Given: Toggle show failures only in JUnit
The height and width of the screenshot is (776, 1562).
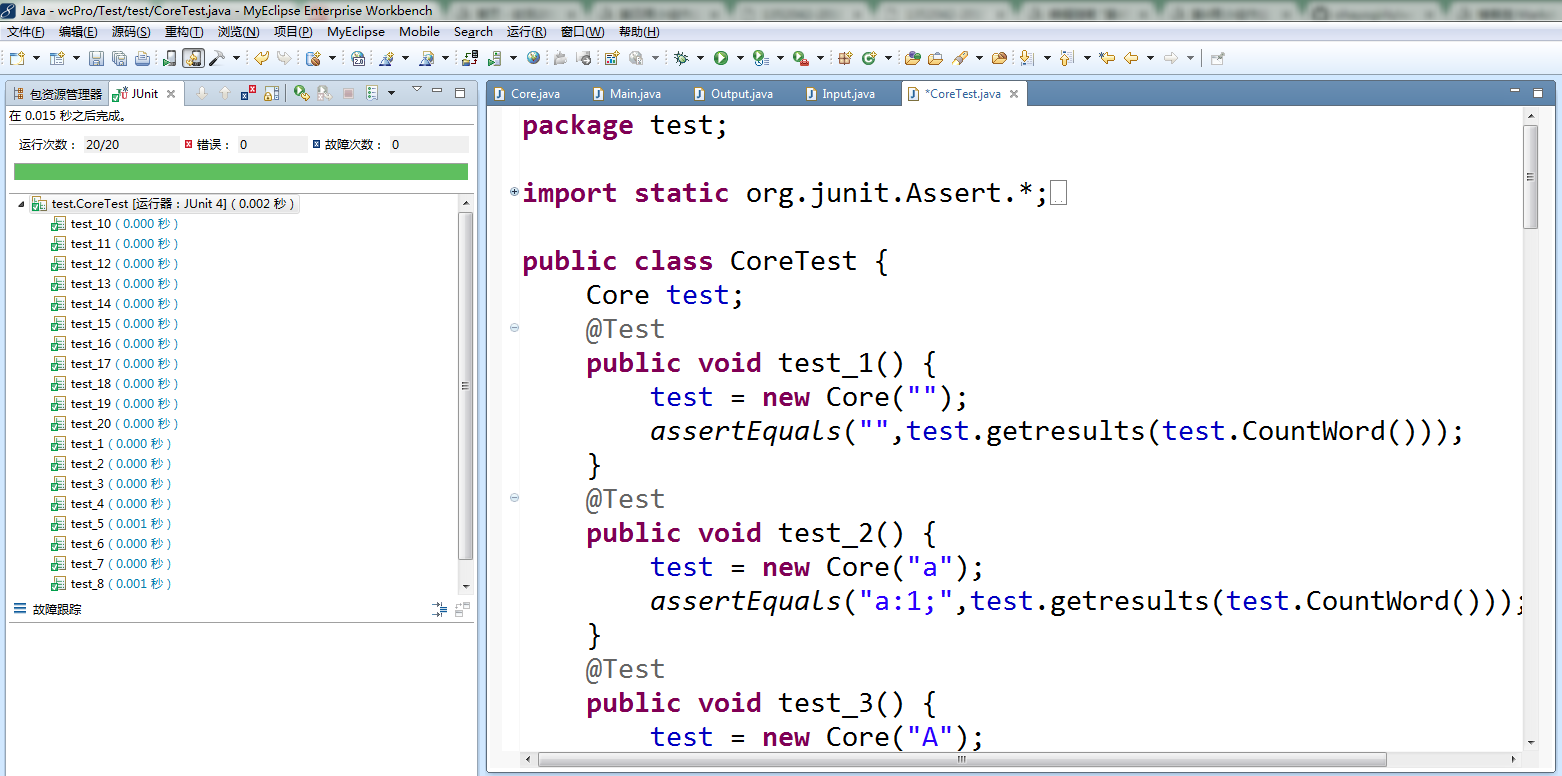Looking at the screenshot, I should [x=247, y=93].
